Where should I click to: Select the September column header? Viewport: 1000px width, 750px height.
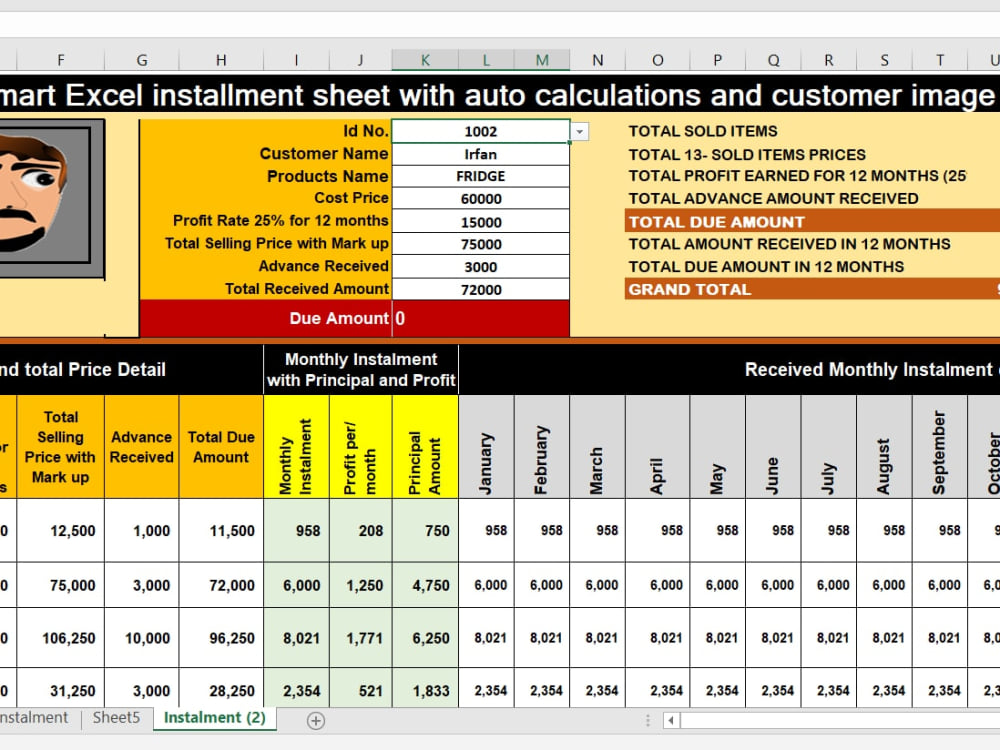tap(939, 446)
